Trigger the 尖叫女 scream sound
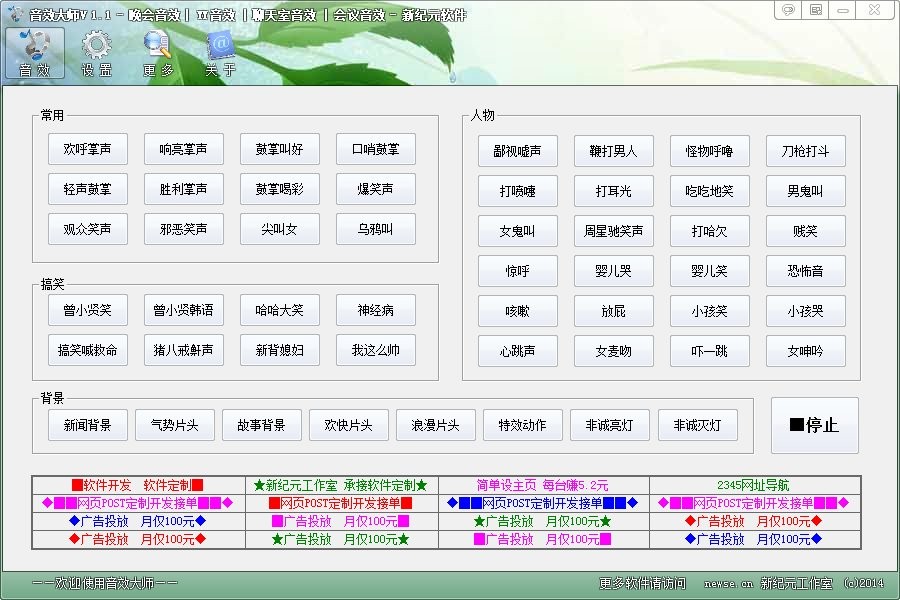This screenshot has height=600, width=900. coord(280,230)
